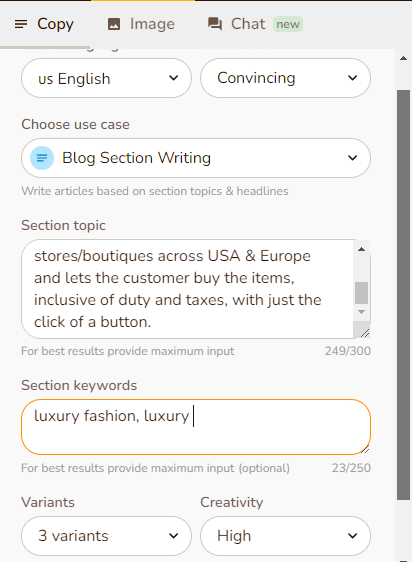
Task: Click the Section topic textarea scrollbar thumb
Action: tap(361, 293)
